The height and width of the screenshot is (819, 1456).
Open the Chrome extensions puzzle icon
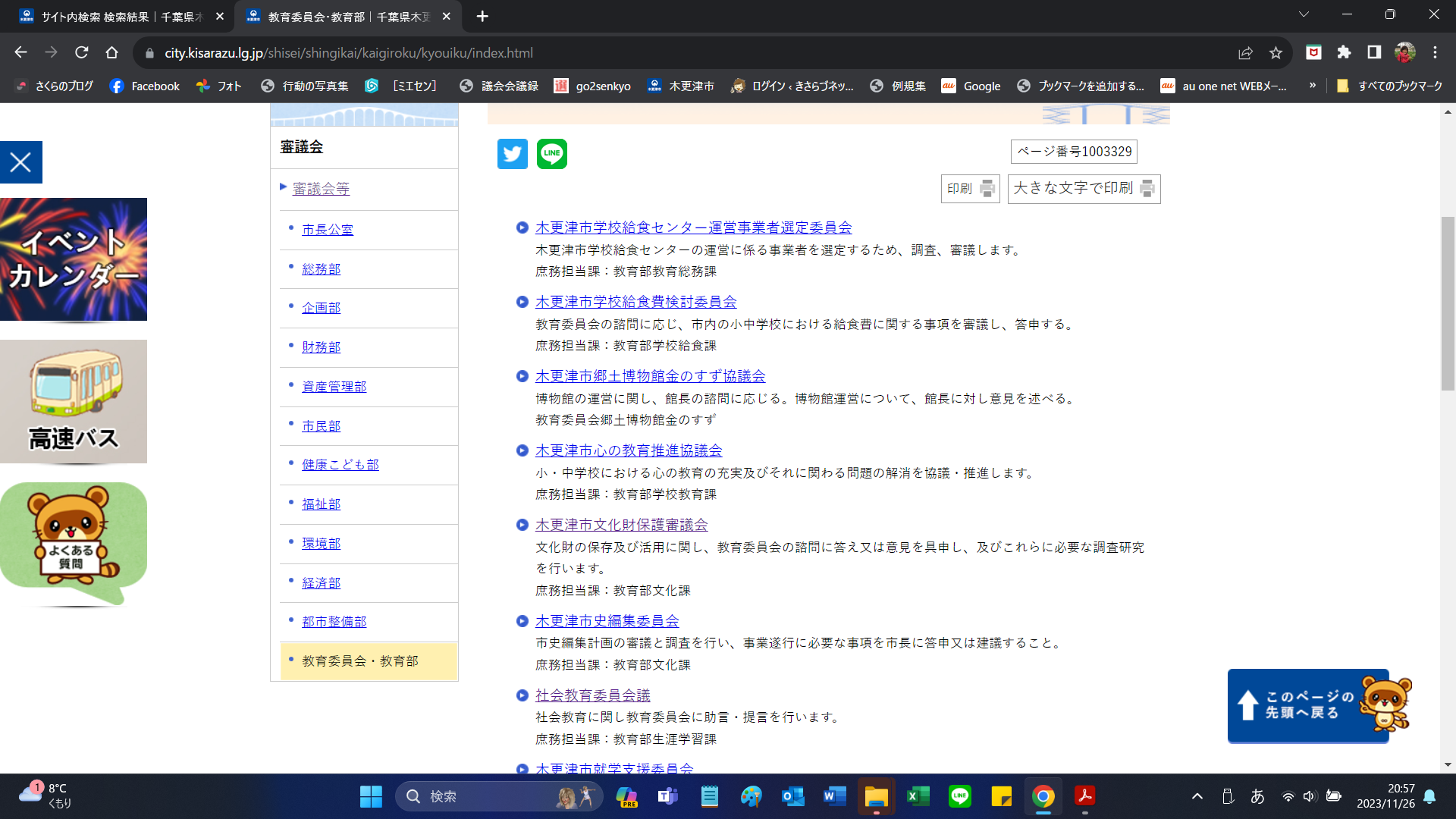click(x=1344, y=52)
